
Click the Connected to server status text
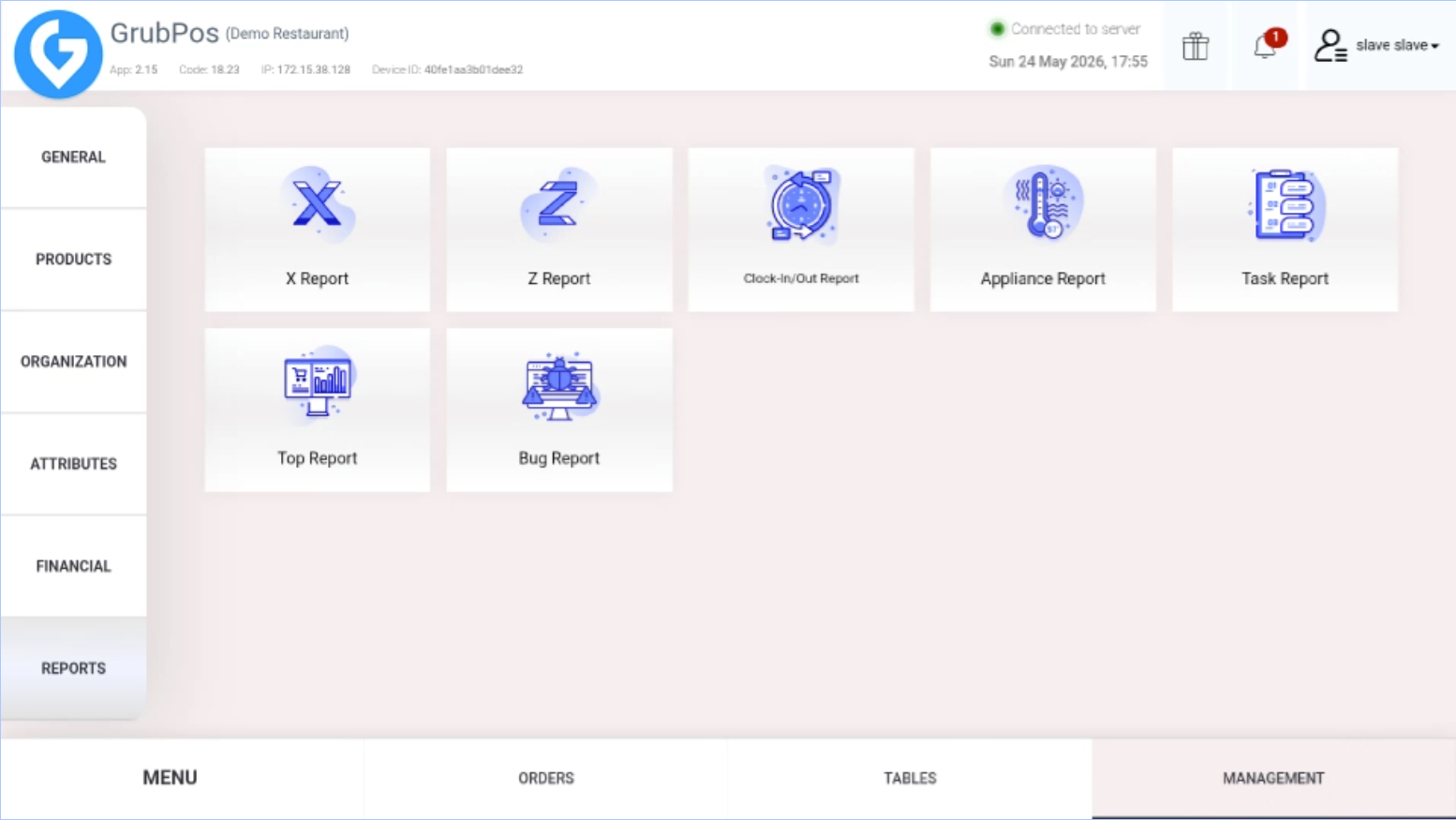click(1076, 29)
